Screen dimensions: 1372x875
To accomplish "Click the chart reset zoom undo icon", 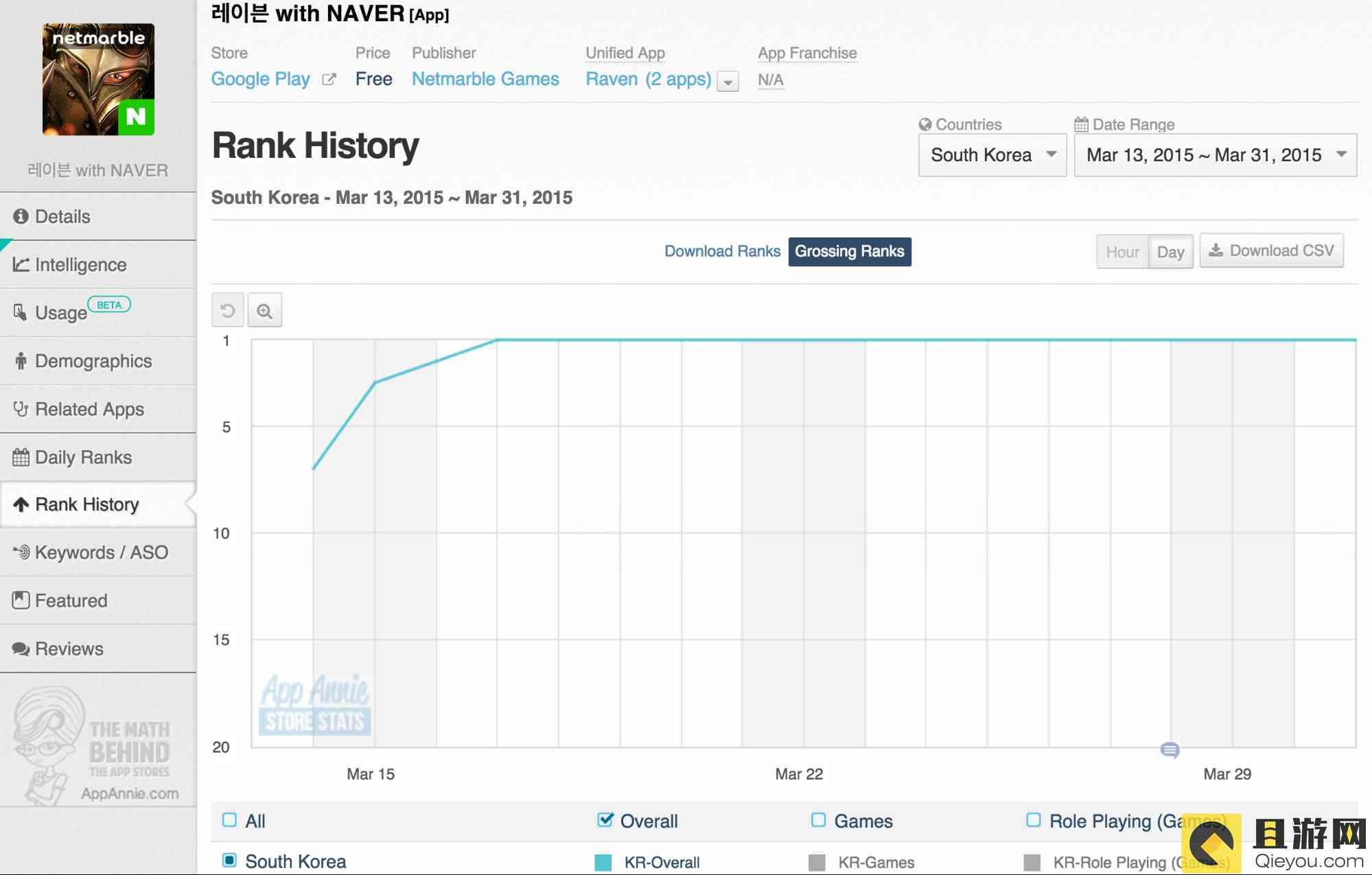I will click(x=228, y=311).
